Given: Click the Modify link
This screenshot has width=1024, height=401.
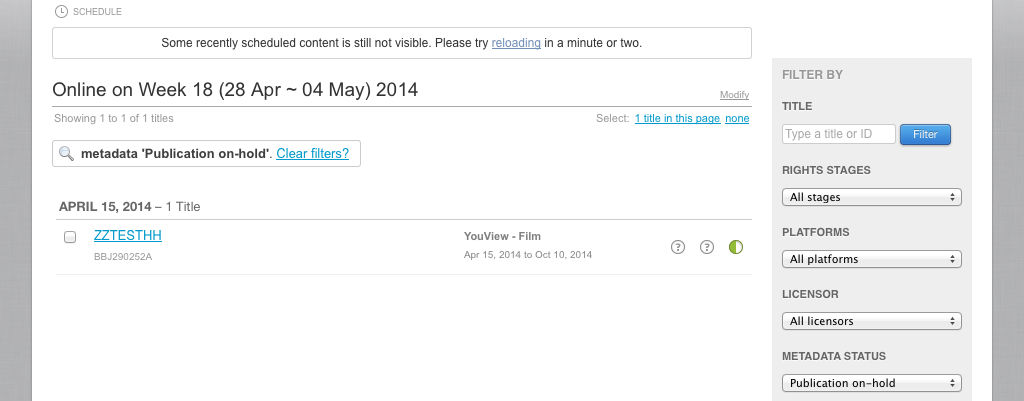Looking at the screenshot, I should [734, 95].
